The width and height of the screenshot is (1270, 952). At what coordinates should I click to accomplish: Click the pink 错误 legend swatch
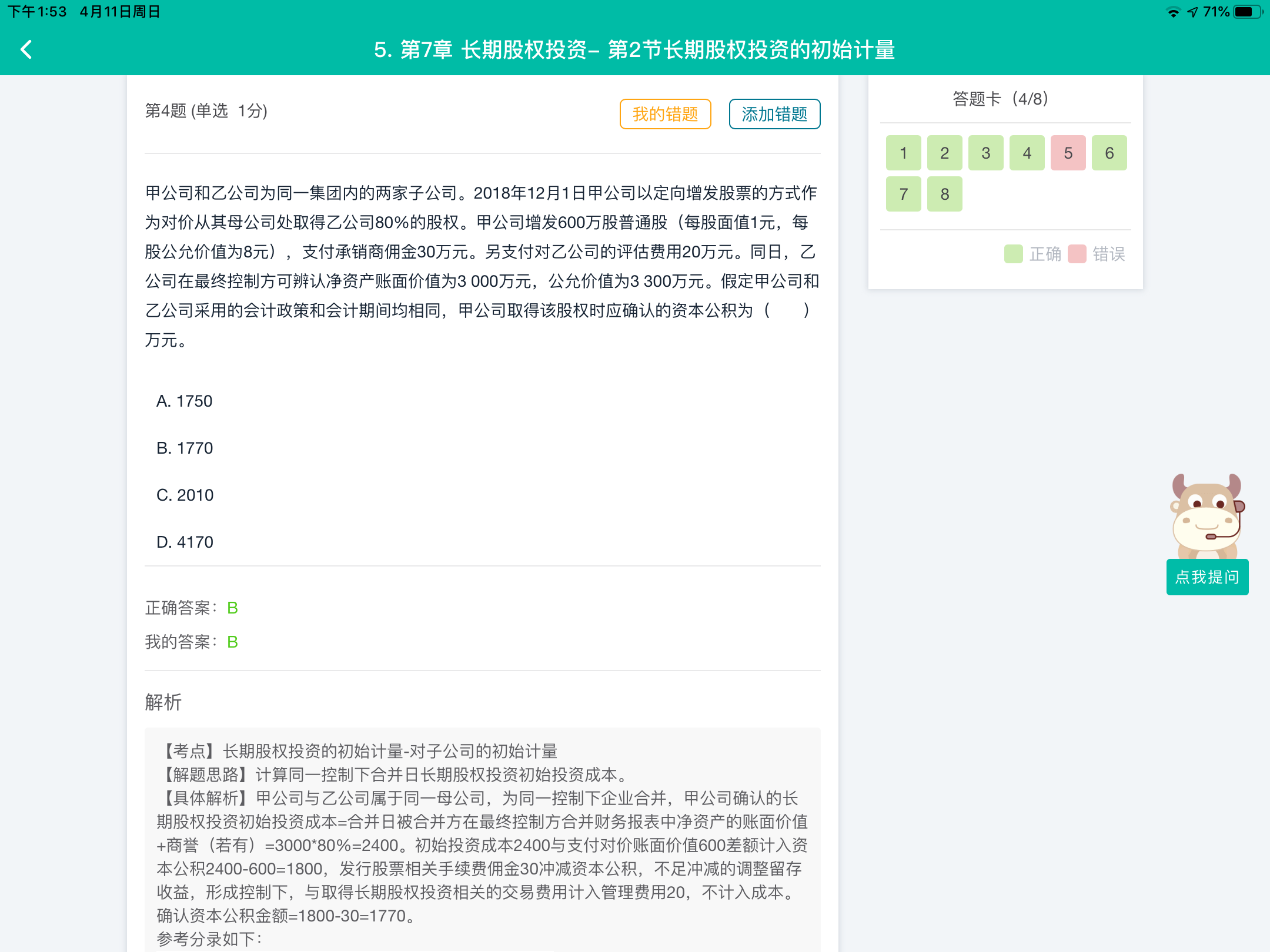(1077, 254)
